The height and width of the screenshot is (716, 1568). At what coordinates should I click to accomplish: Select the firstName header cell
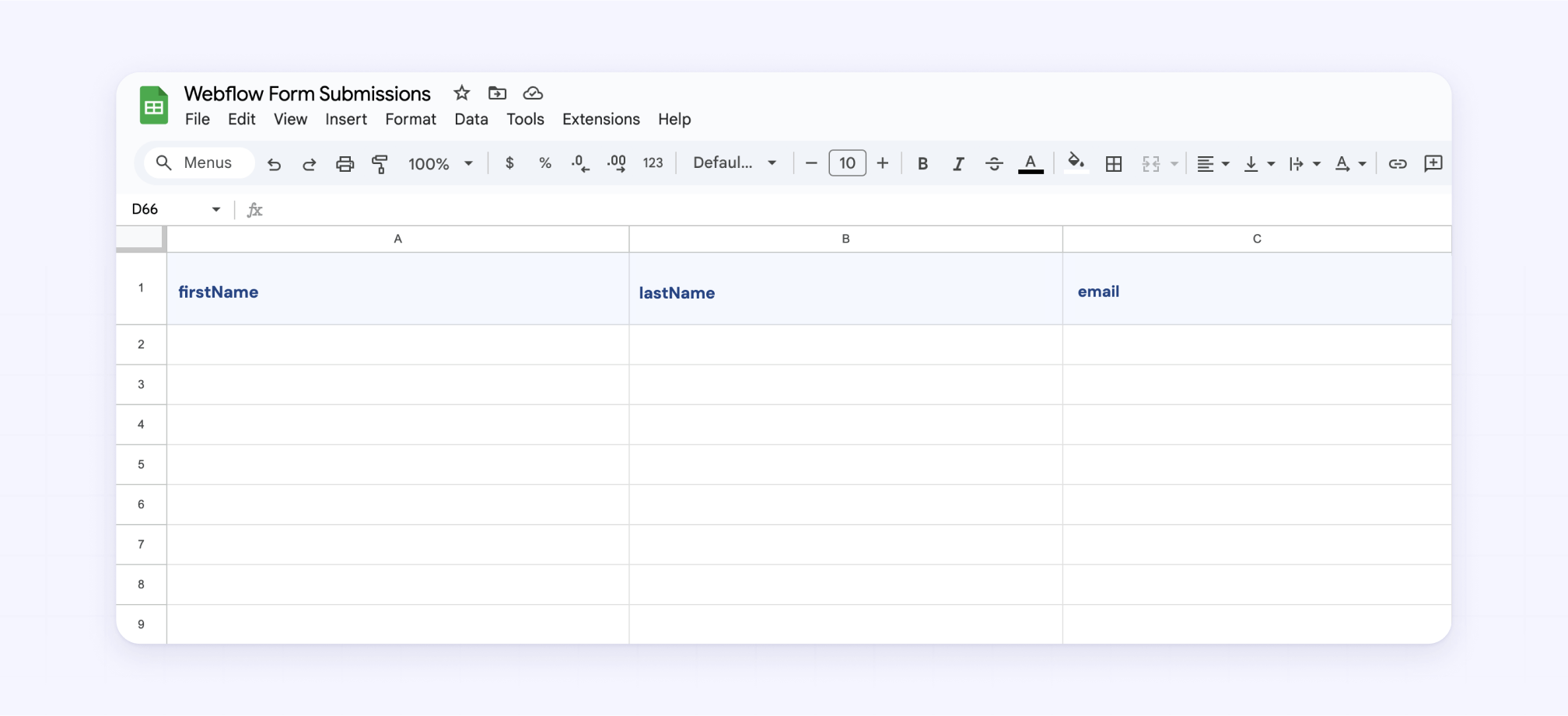click(x=397, y=288)
